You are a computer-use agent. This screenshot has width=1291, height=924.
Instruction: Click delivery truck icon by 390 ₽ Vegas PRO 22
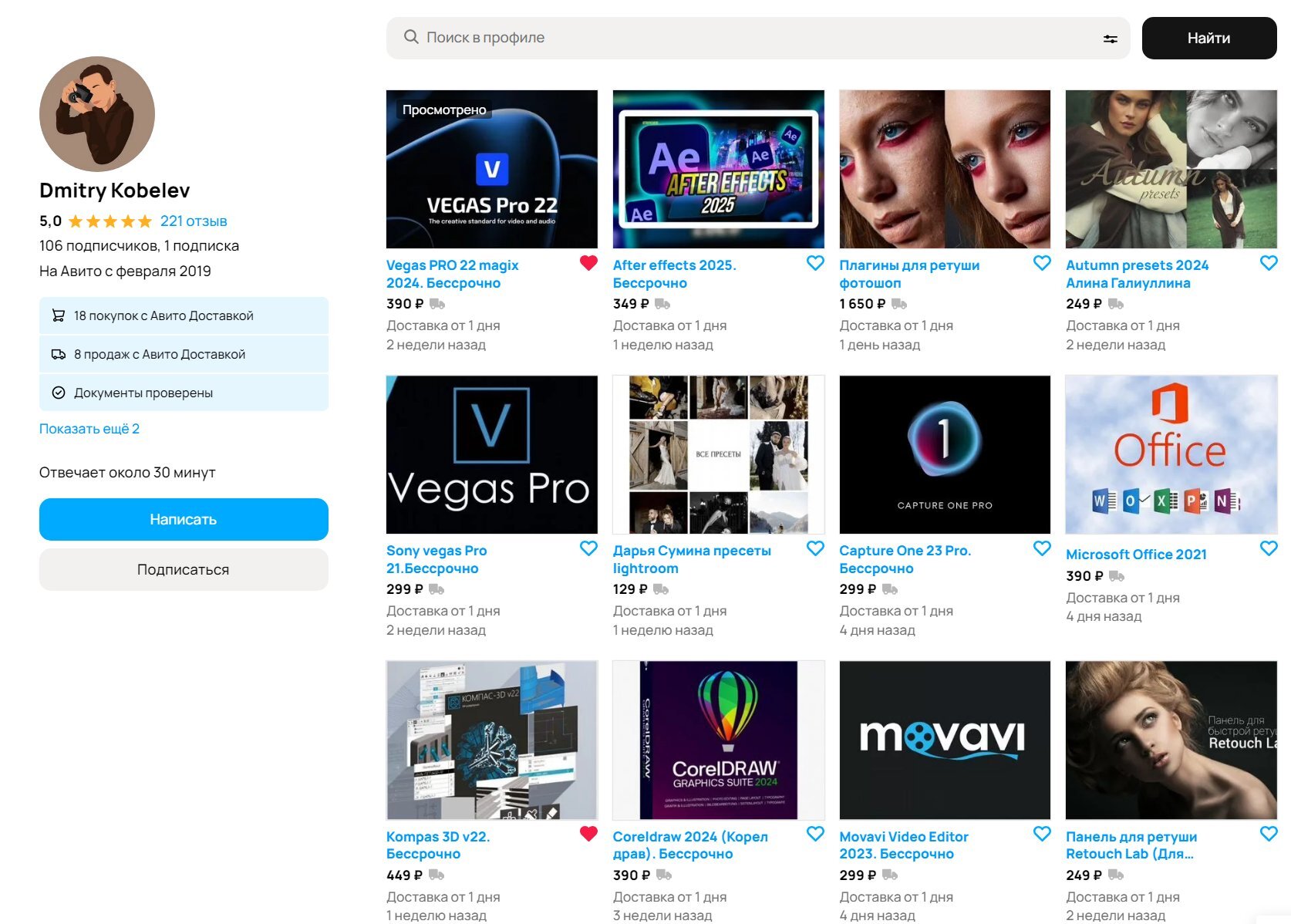tap(437, 304)
